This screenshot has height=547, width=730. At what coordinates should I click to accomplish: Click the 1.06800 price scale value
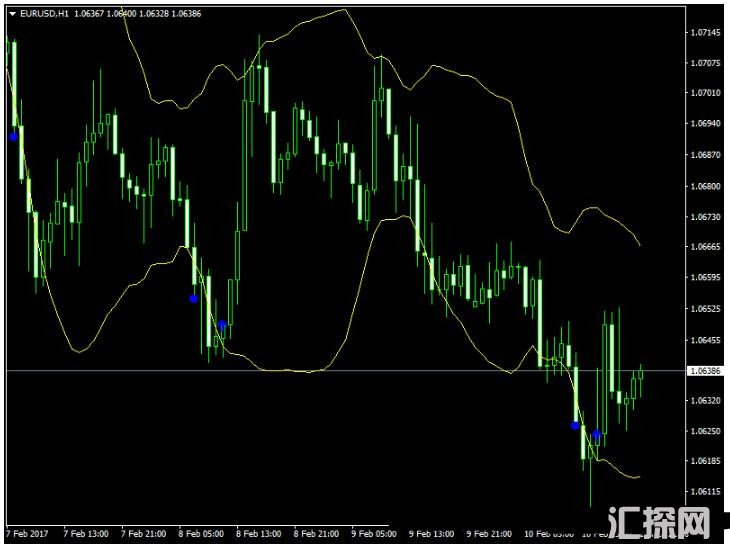[x=705, y=186]
